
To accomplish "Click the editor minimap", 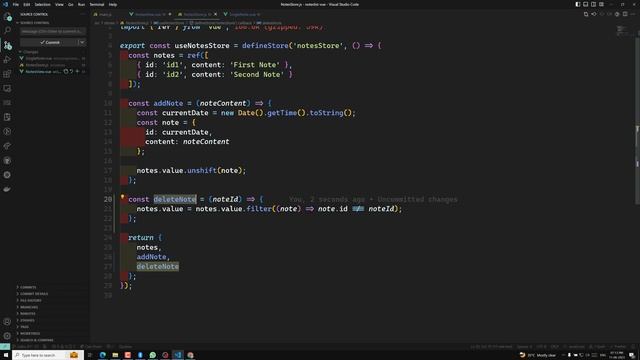I will pos(622,30).
